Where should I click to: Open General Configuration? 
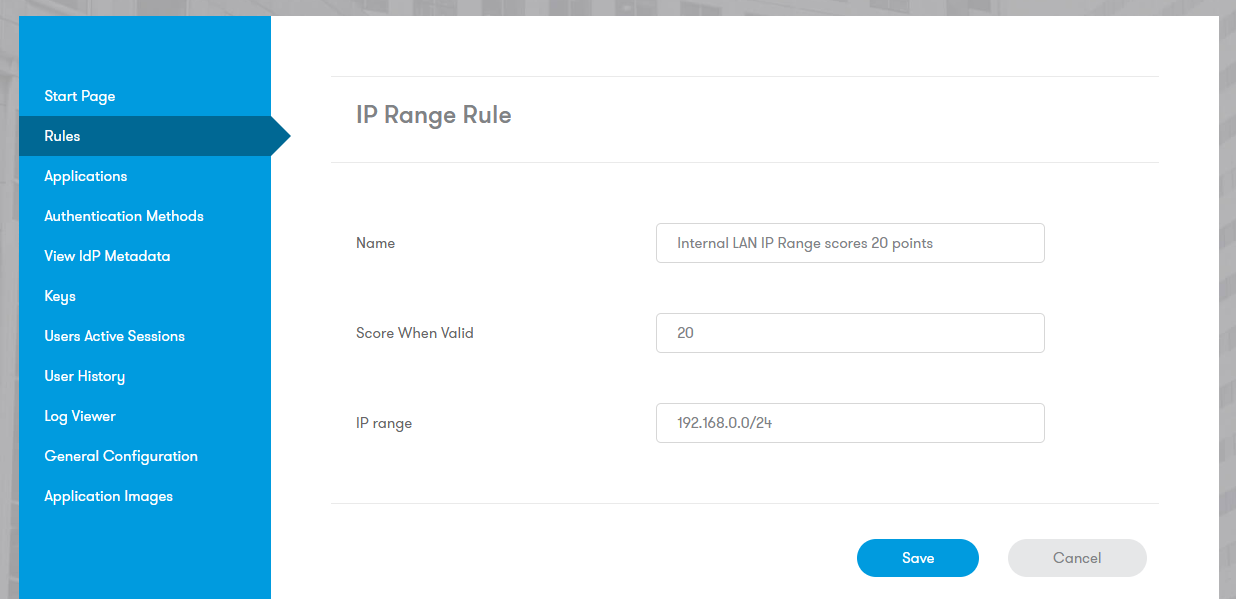point(120,456)
